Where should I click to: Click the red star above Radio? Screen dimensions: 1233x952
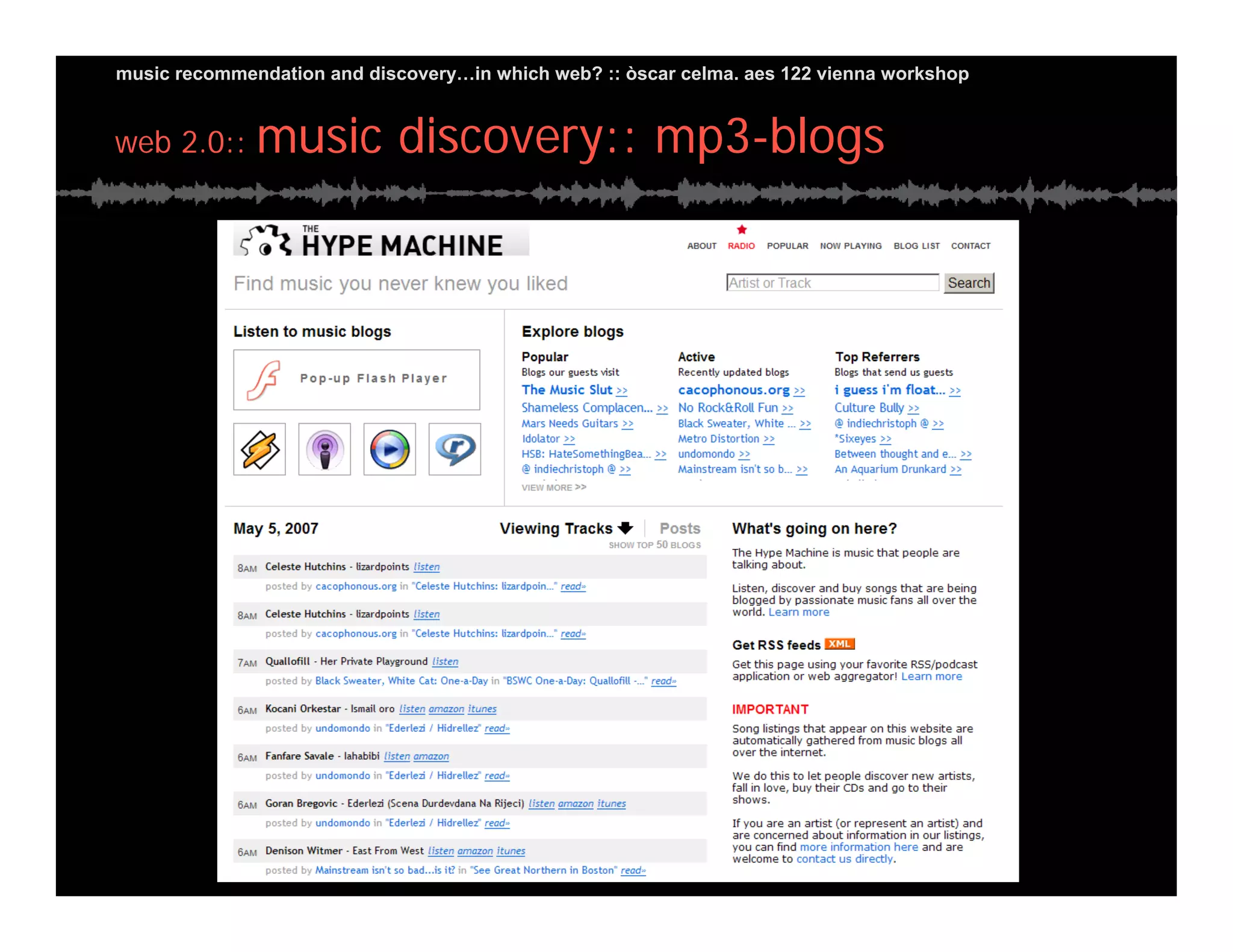pyautogui.click(x=742, y=229)
